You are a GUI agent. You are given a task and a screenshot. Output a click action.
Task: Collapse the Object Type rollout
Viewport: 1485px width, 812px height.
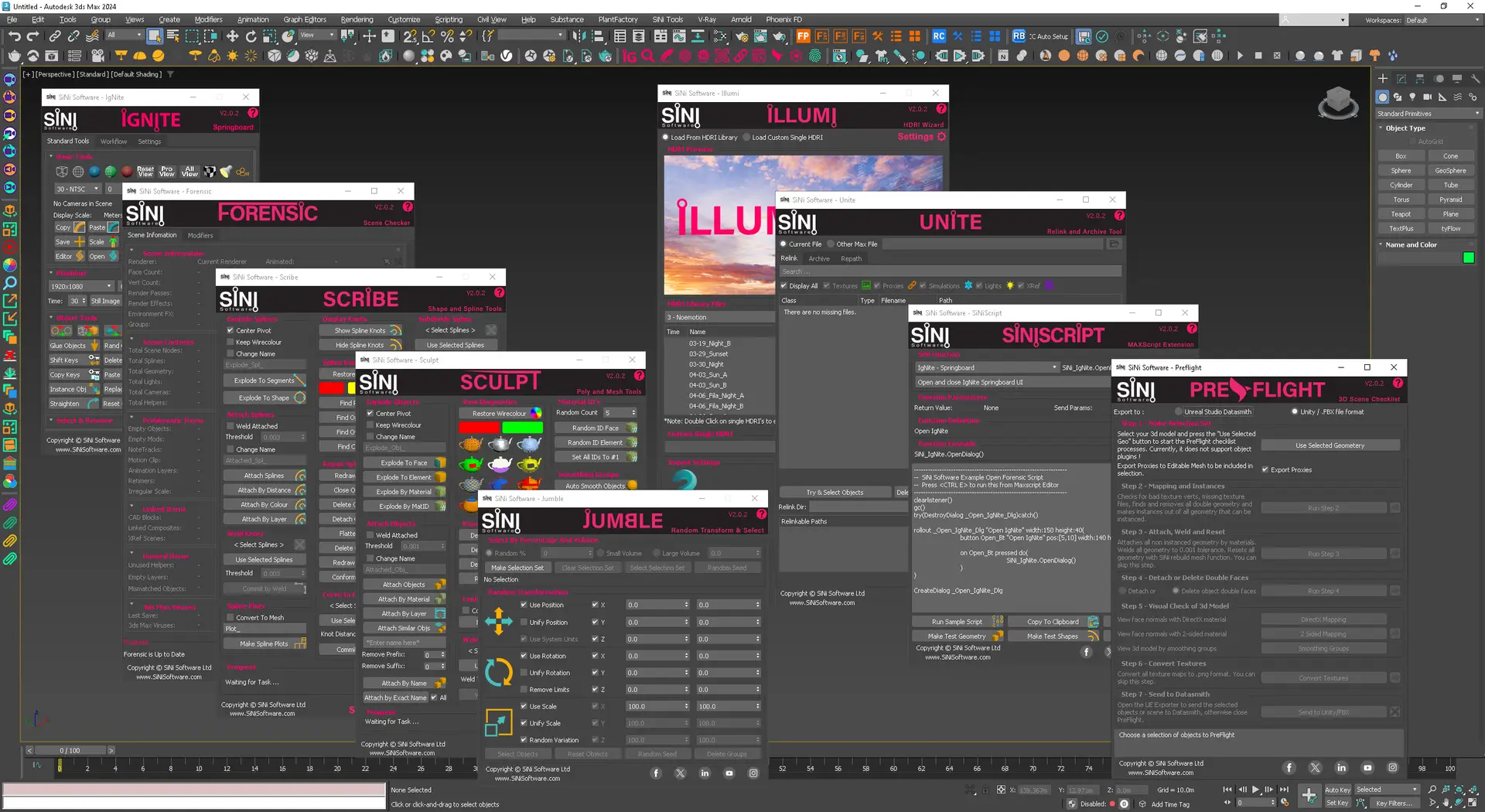click(x=1381, y=128)
